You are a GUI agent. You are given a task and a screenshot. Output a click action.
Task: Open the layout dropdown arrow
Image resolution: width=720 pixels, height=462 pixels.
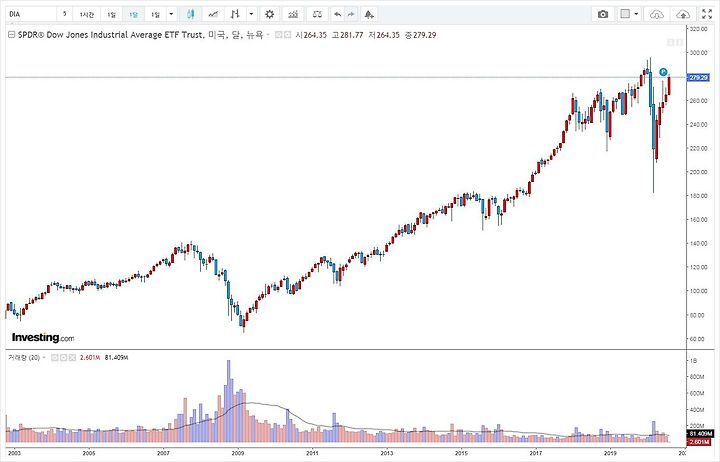[x=636, y=14]
